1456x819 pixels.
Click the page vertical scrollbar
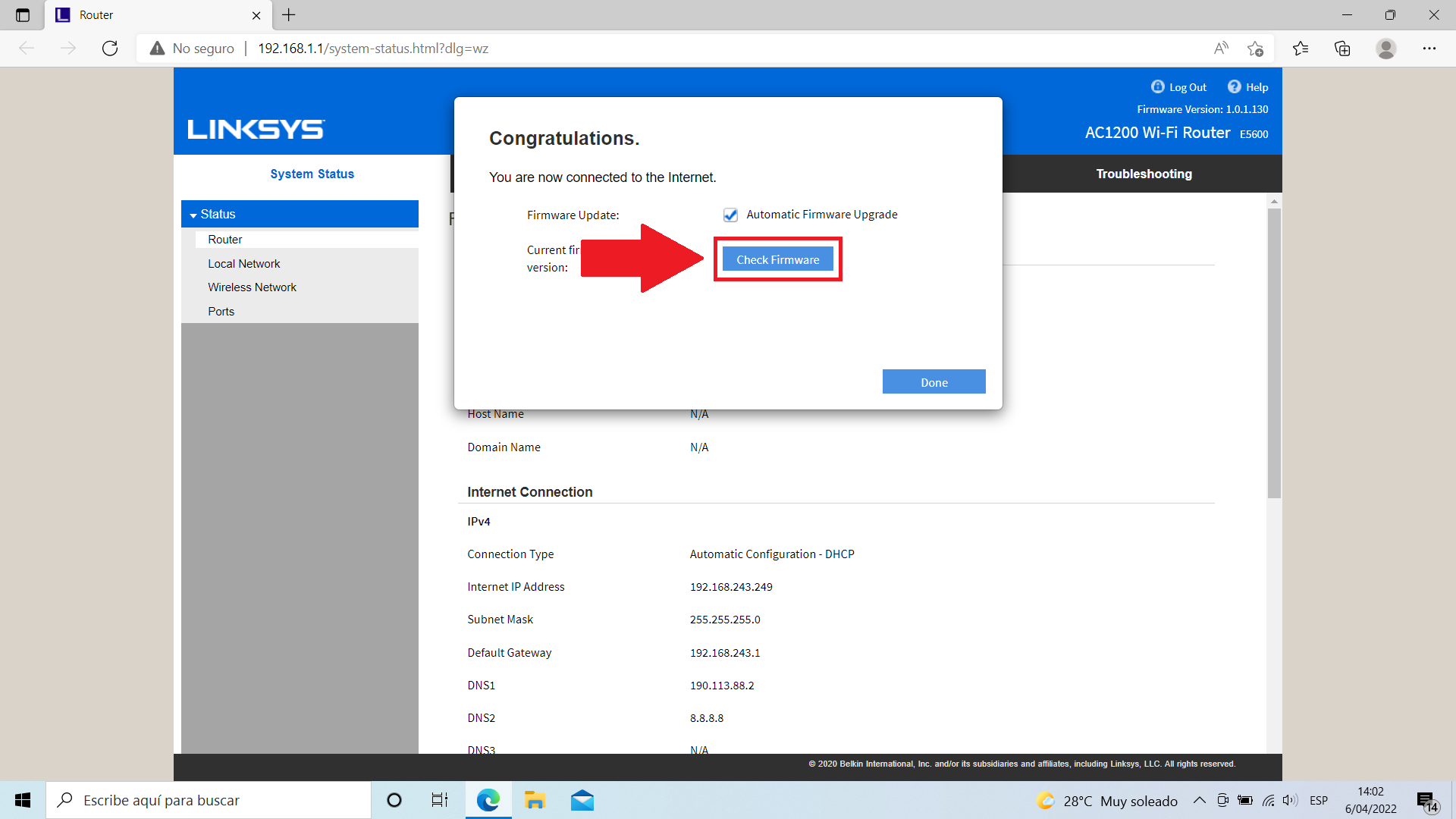click(1274, 353)
